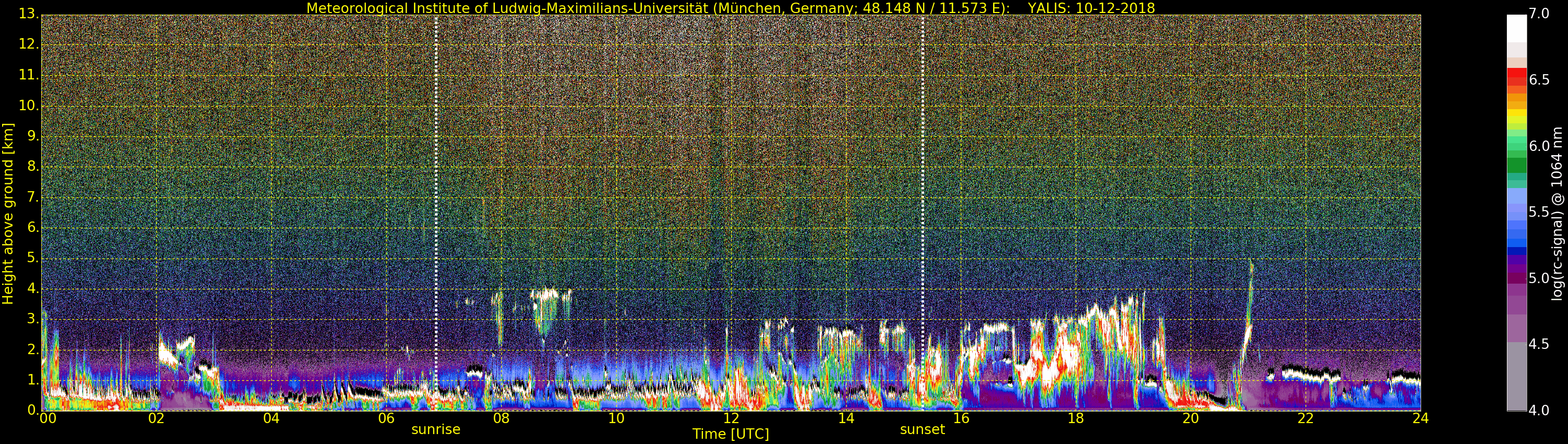Click the time axis tick '08'
This screenshot has height=444, width=1568.
[501, 418]
